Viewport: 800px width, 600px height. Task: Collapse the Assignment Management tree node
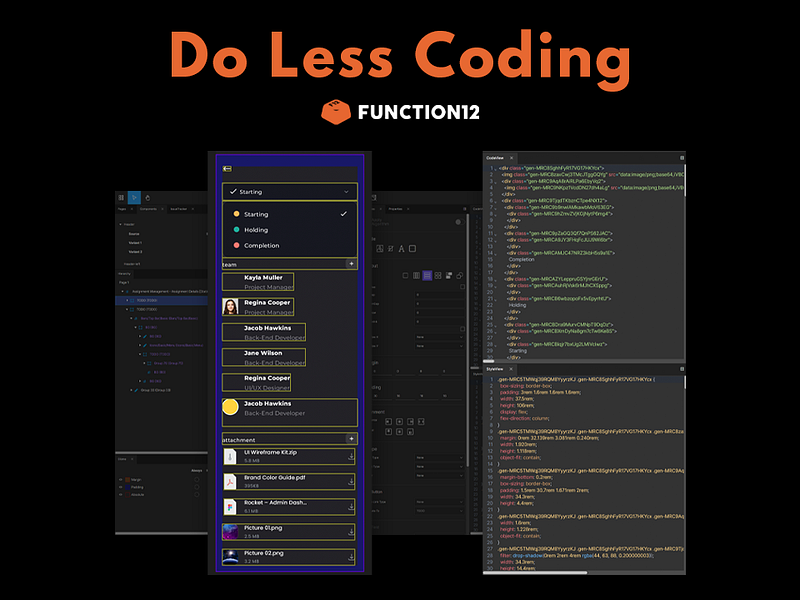click(122, 291)
